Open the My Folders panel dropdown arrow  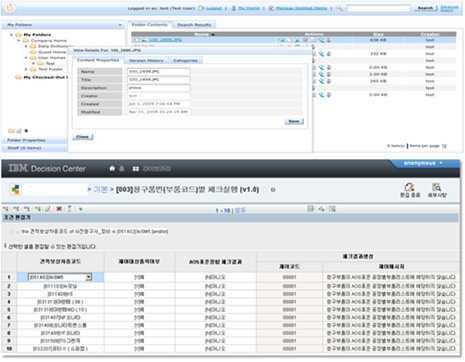(x=120, y=25)
